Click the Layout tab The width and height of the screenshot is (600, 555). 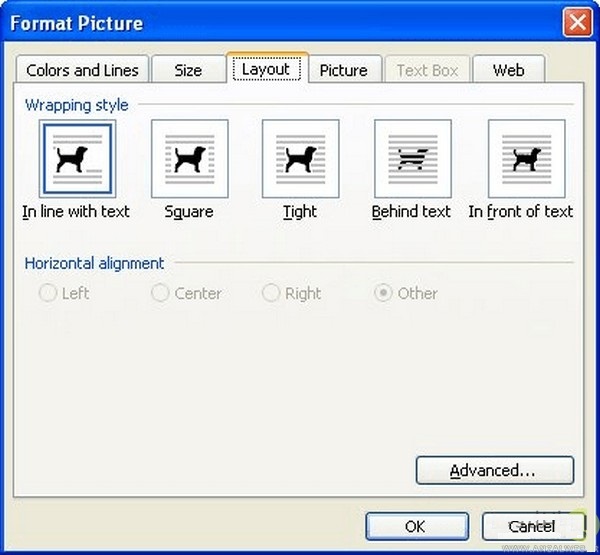(266, 69)
